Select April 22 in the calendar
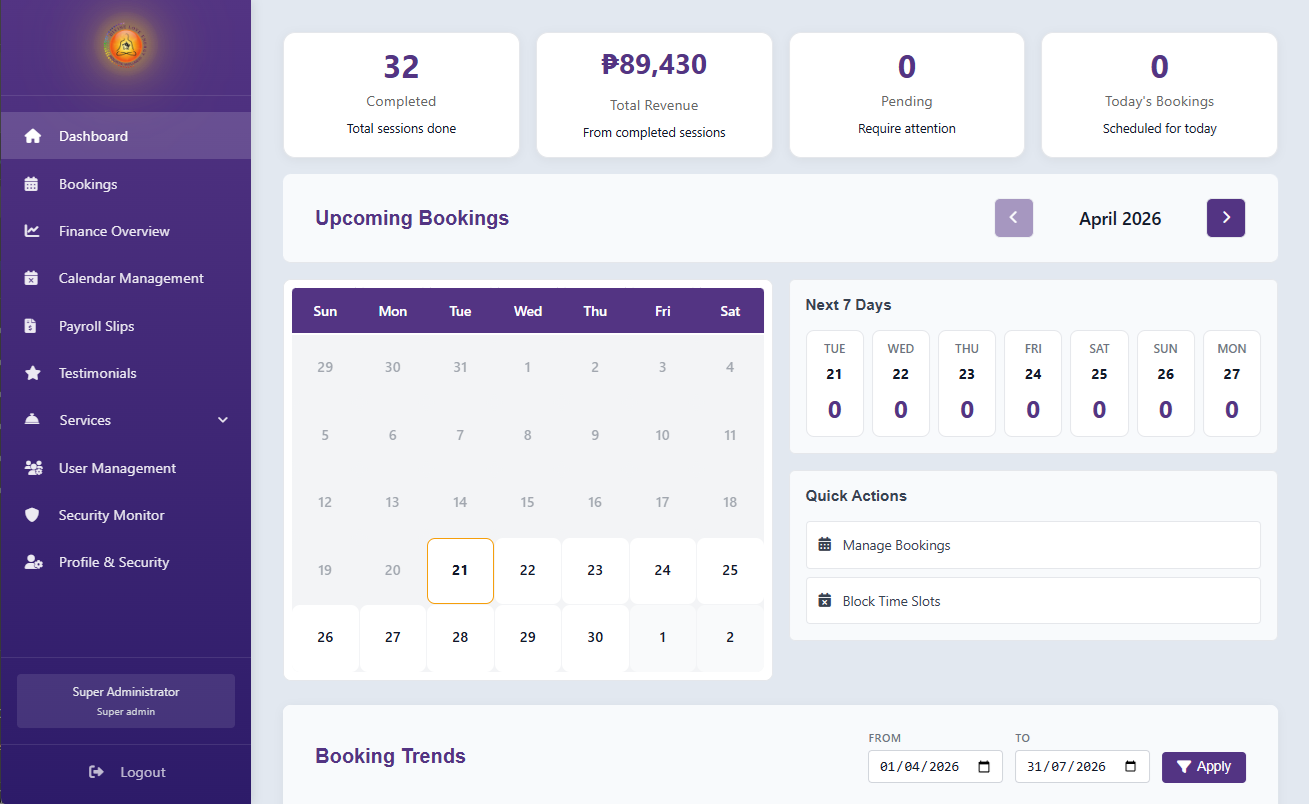This screenshot has height=804, width=1309. [x=528, y=571]
